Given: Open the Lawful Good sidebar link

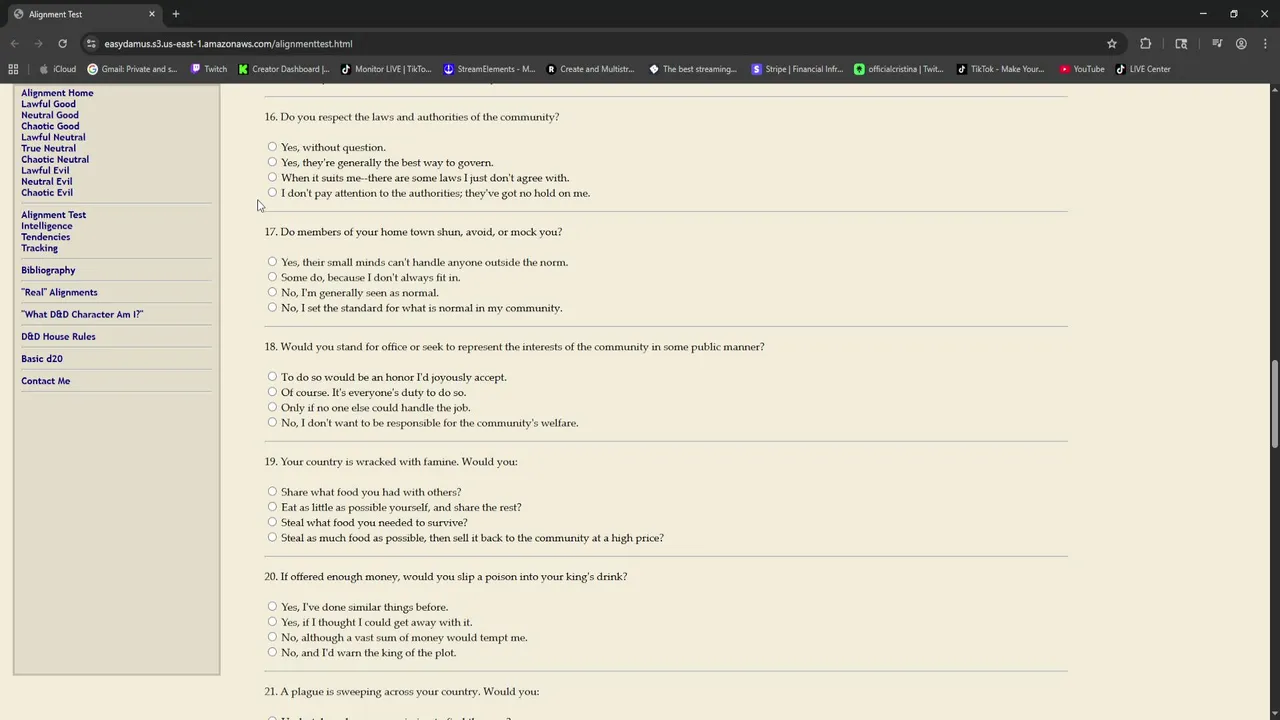Looking at the screenshot, I should pyautogui.click(x=48, y=104).
